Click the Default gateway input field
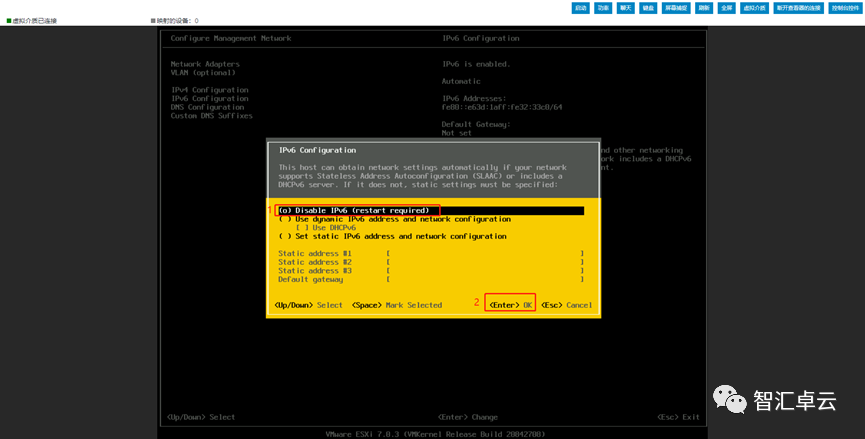The width and height of the screenshot is (865, 439). coord(485,280)
